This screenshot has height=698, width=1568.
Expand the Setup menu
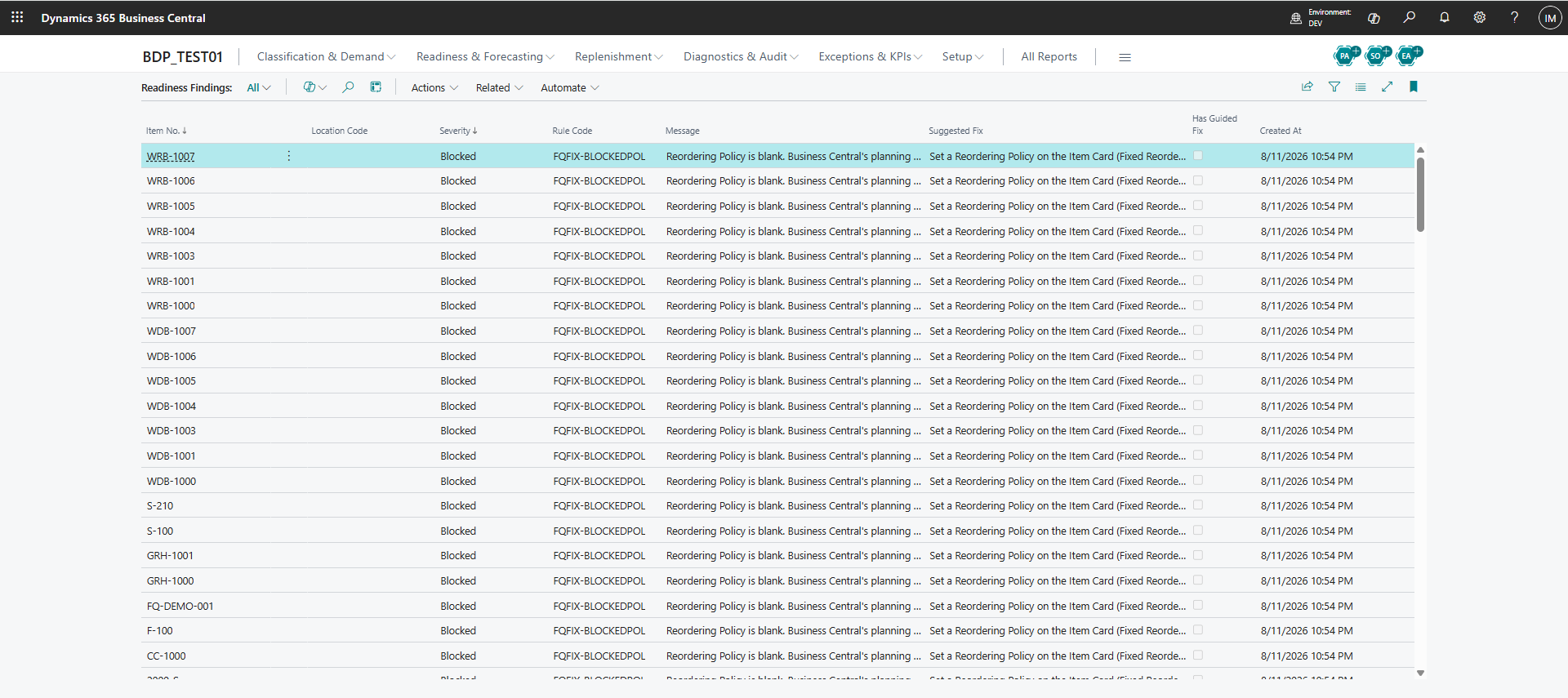click(x=963, y=56)
